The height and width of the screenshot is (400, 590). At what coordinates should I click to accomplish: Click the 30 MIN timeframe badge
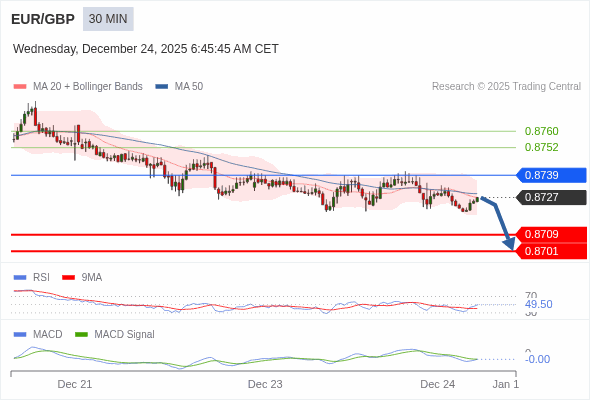[108, 19]
